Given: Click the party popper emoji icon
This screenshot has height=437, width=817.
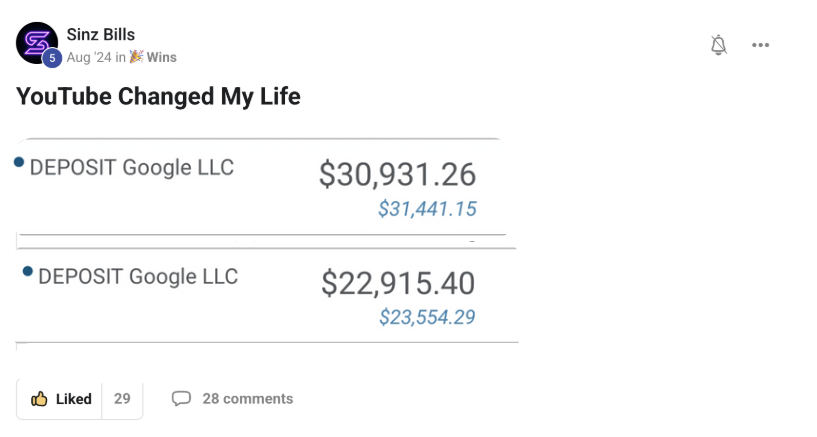Looking at the screenshot, I should (137, 57).
